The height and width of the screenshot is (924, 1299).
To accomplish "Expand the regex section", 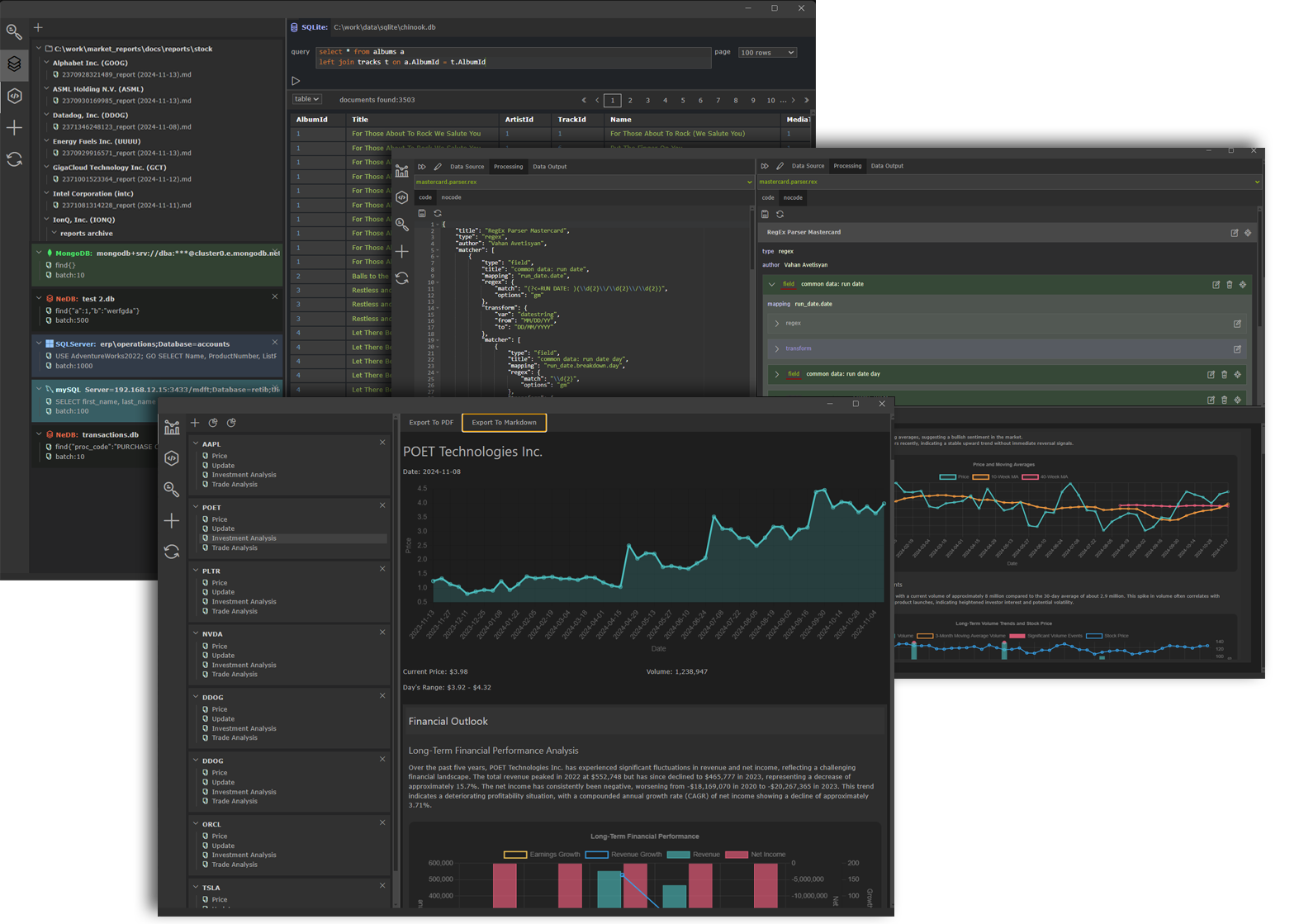I will (777, 324).
